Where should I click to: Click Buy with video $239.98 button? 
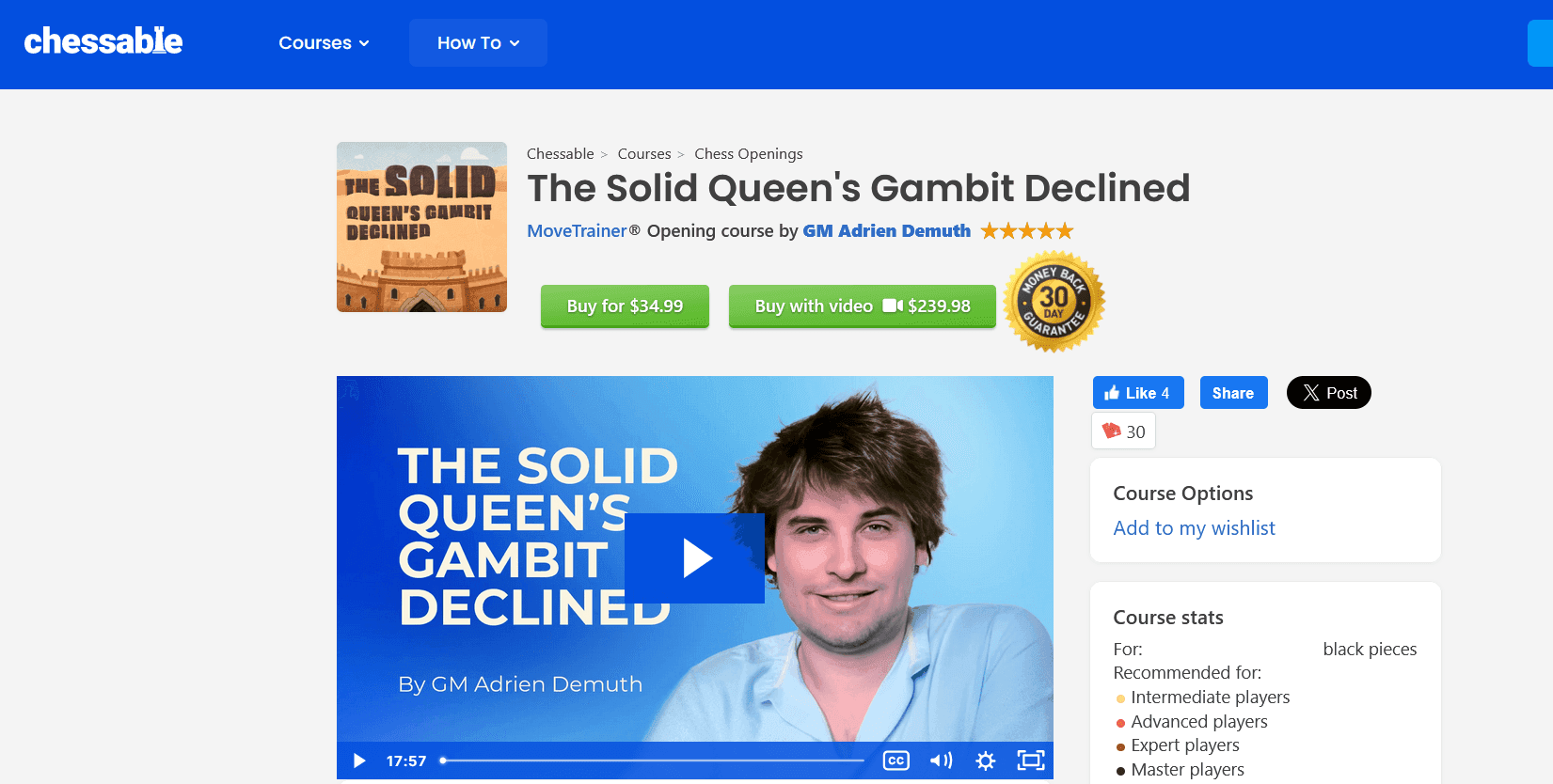[863, 306]
